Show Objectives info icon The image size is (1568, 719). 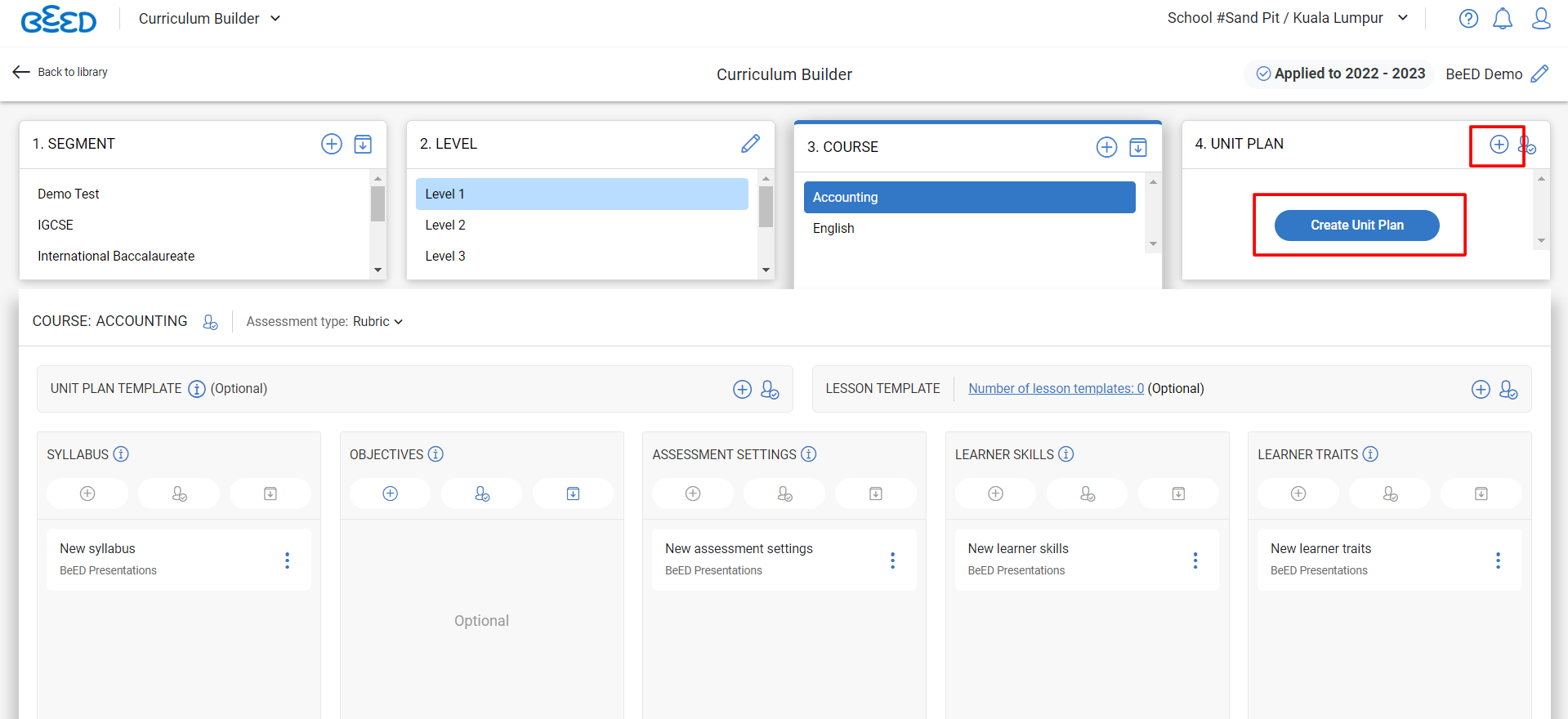coord(436,454)
